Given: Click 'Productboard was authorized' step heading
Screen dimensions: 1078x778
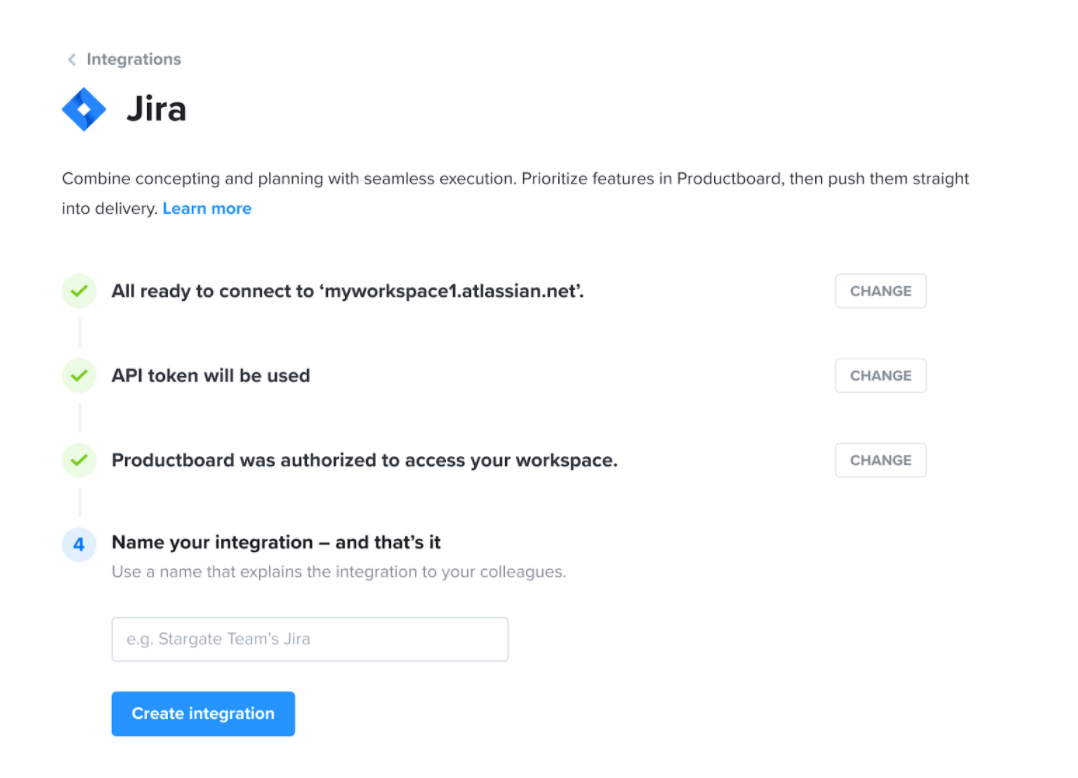Looking at the screenshot, I should 364,460.
